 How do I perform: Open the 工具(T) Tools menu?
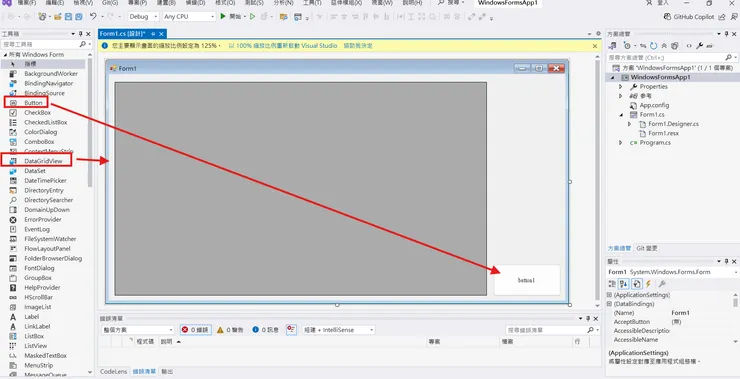point(312,3)
